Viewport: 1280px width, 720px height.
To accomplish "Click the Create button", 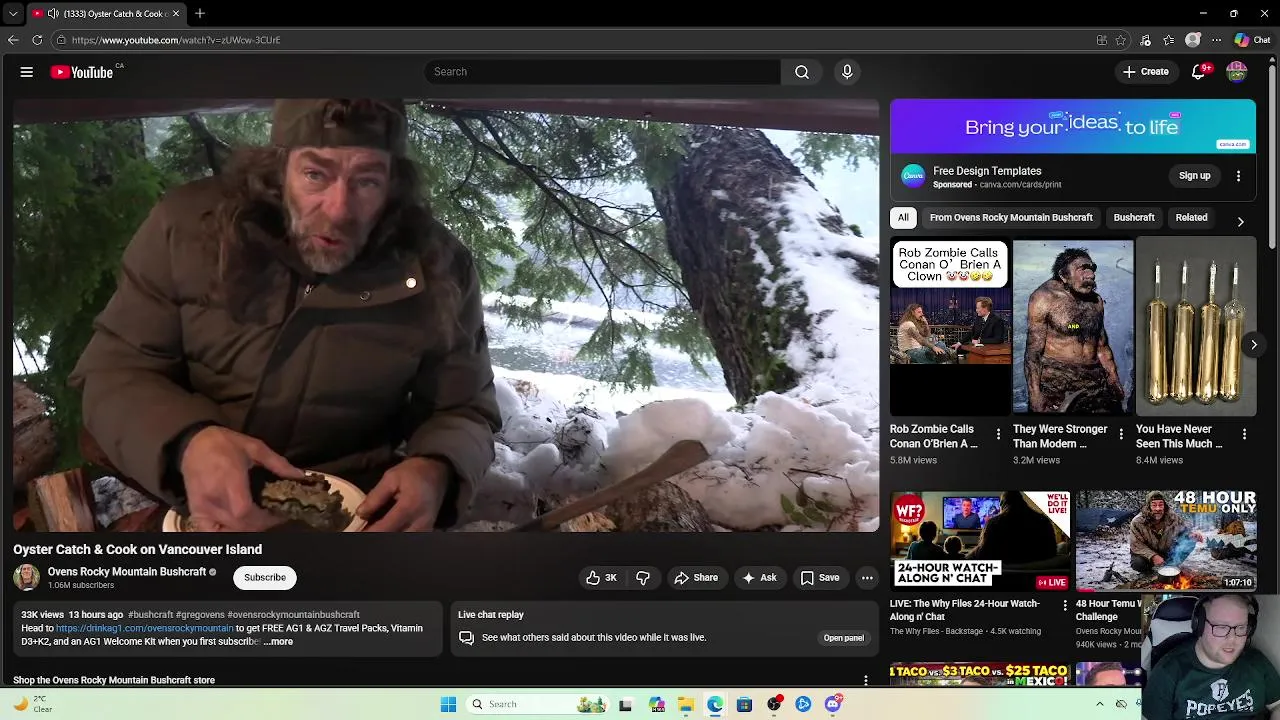I will 1146,72.
